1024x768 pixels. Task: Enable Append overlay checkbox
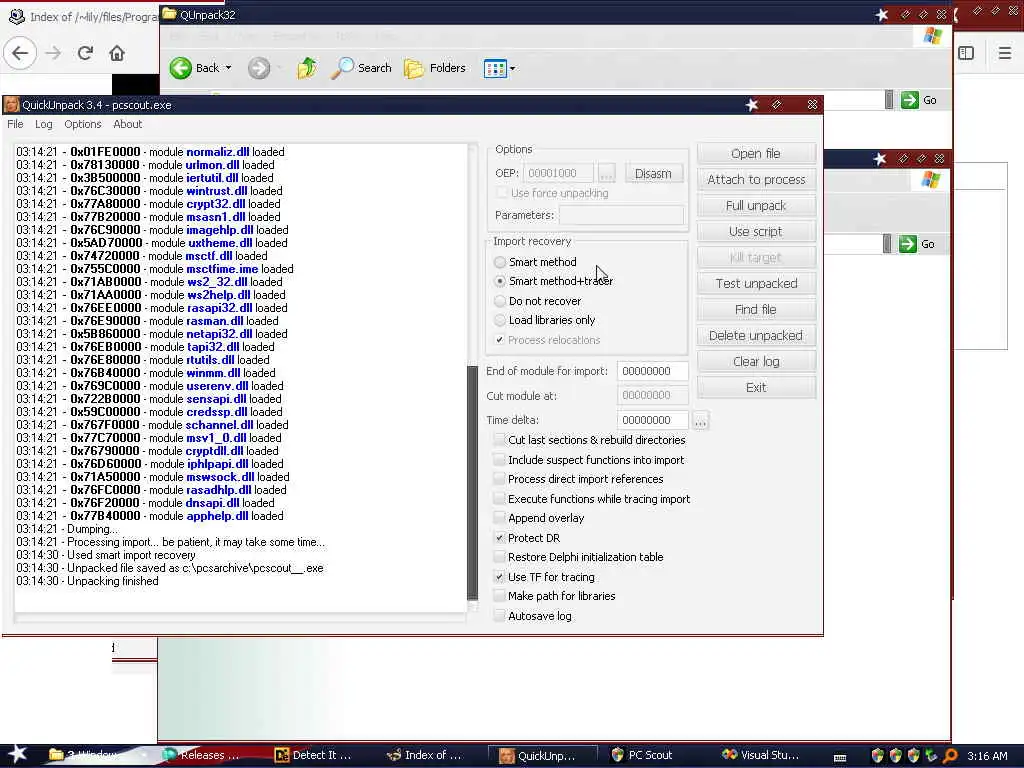click(x=500, y=518)
